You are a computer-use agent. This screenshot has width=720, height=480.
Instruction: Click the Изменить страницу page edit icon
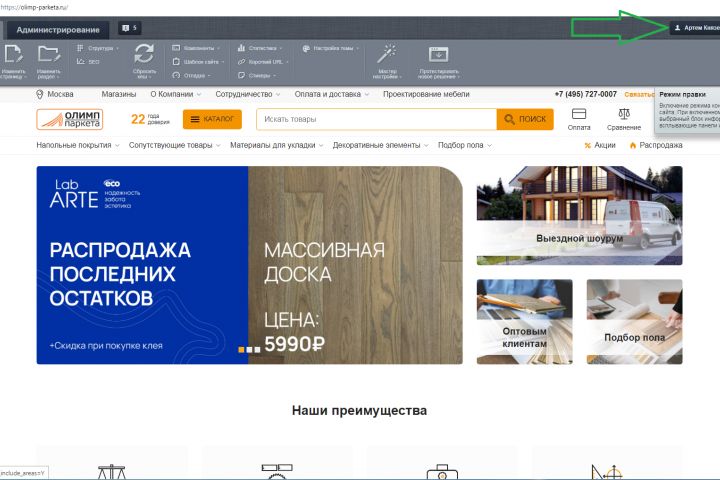(x=13, y=54)
